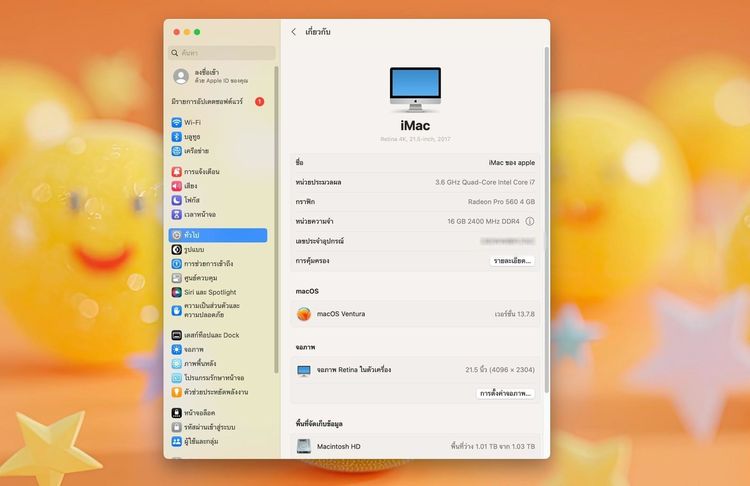Click macOS version number 13.7.8
750x486 pixels.
[x=515, y=314]
